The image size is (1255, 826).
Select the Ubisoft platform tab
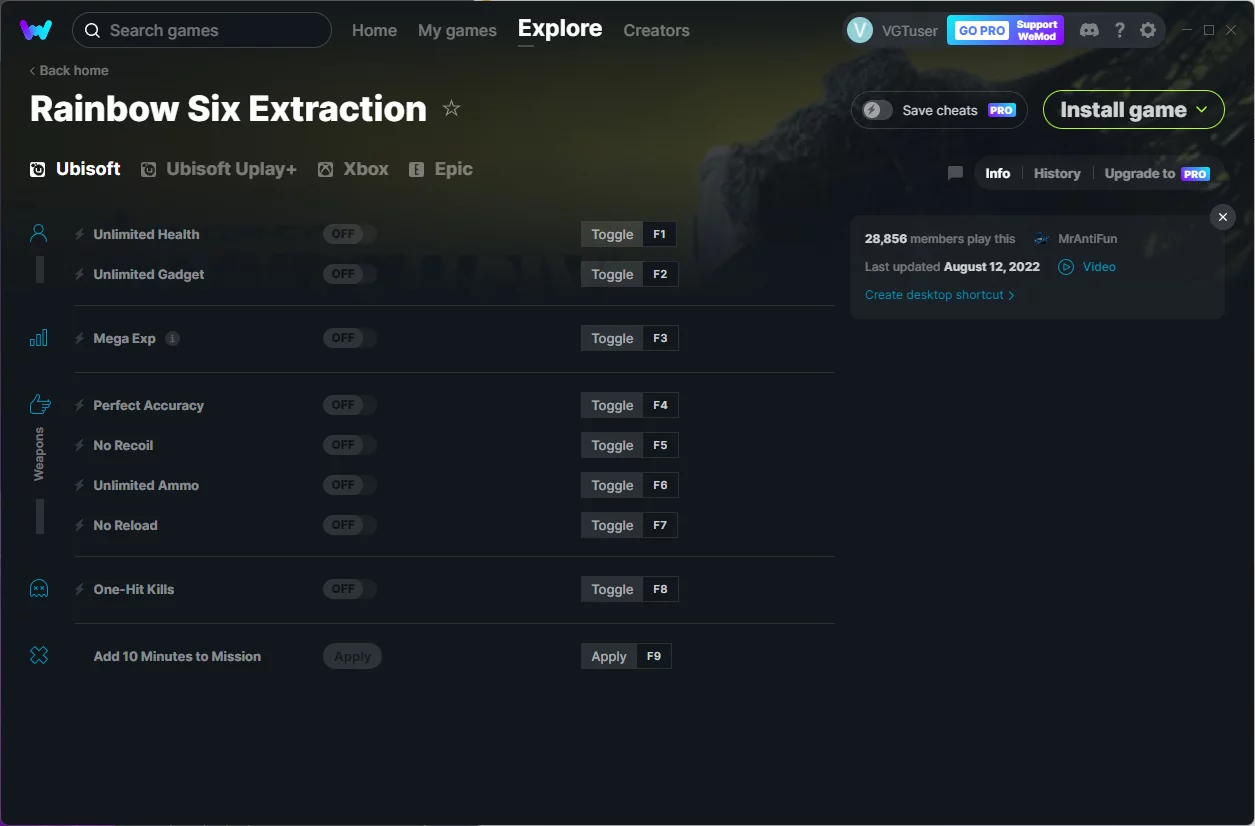tap(75, 169)
